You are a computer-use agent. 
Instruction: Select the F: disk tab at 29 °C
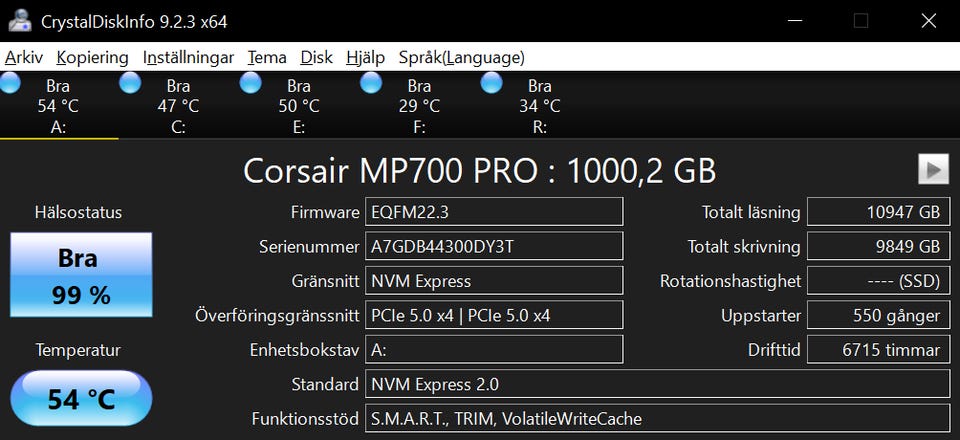pyautogui.click(x=420, y=105)
